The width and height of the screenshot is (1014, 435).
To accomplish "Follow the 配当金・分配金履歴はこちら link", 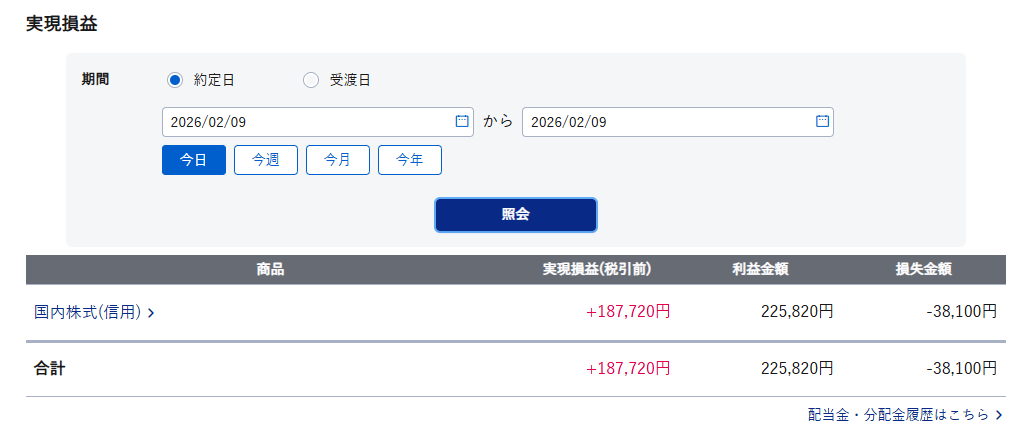I will [898, 414].
